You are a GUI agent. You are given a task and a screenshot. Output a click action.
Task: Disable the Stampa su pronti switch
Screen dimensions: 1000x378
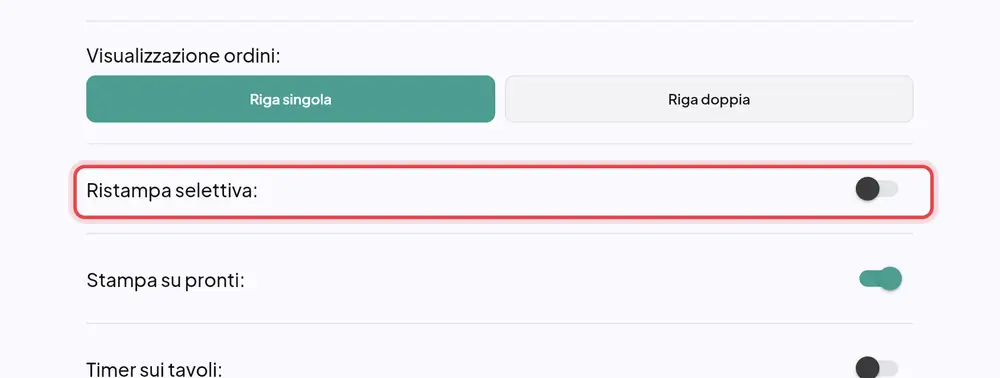tap(881, 279)
